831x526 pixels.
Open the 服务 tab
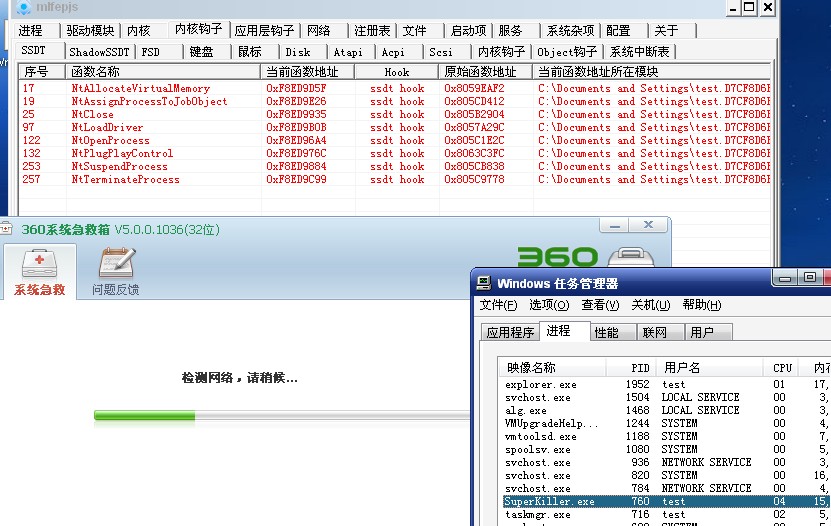pos(511,31)
